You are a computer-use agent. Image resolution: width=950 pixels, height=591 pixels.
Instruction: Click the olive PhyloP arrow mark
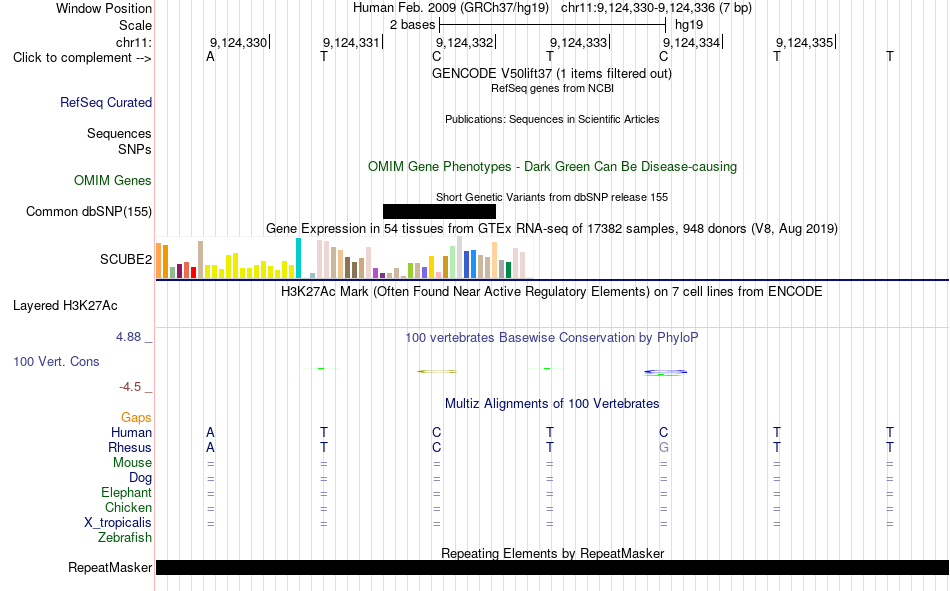coord(437,371)
